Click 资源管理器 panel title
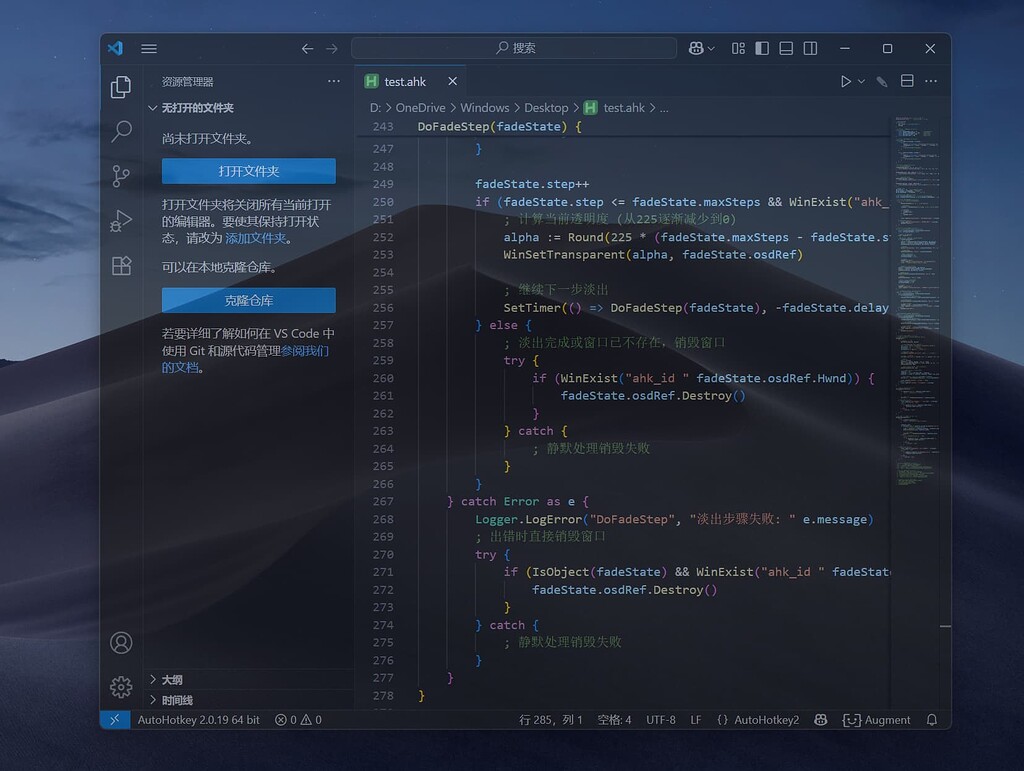Image resolution: width=1024 pixels, height=771 pixels. [x=187, y=82]
